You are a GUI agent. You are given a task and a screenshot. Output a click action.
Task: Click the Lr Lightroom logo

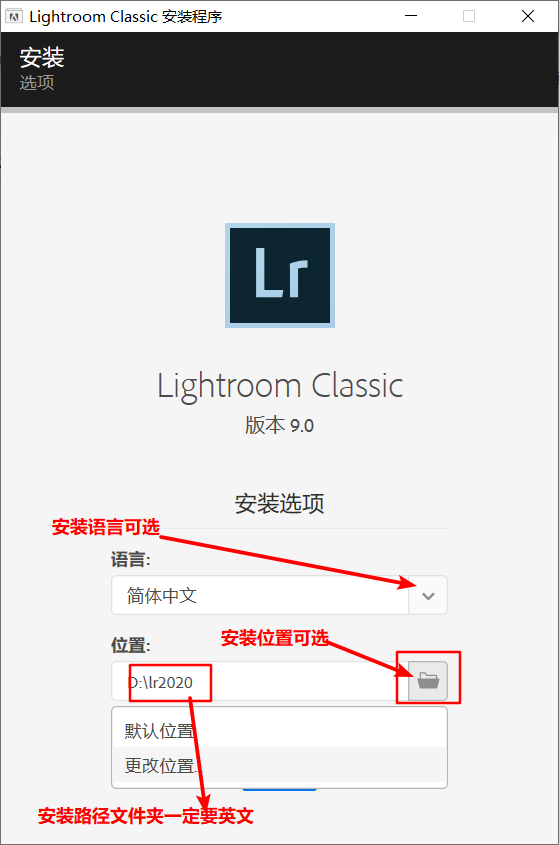tap(280, 275)
